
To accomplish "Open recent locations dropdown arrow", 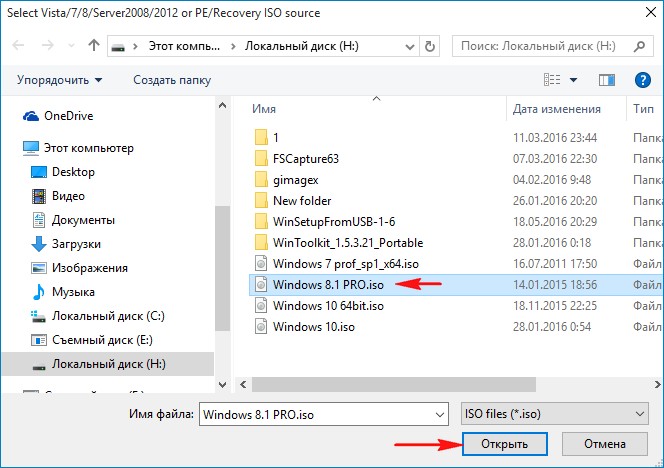I will pos(71,46).
